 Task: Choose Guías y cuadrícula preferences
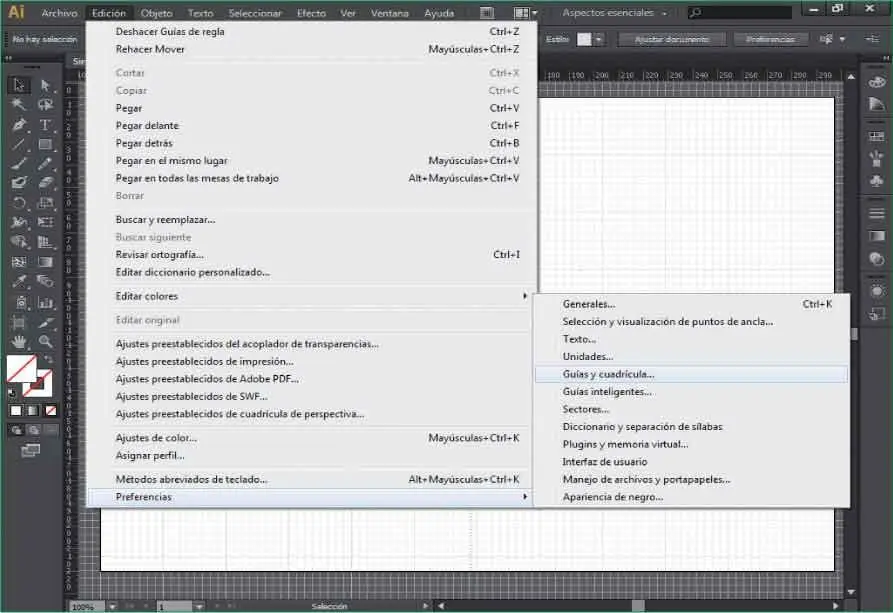(691, 374)
